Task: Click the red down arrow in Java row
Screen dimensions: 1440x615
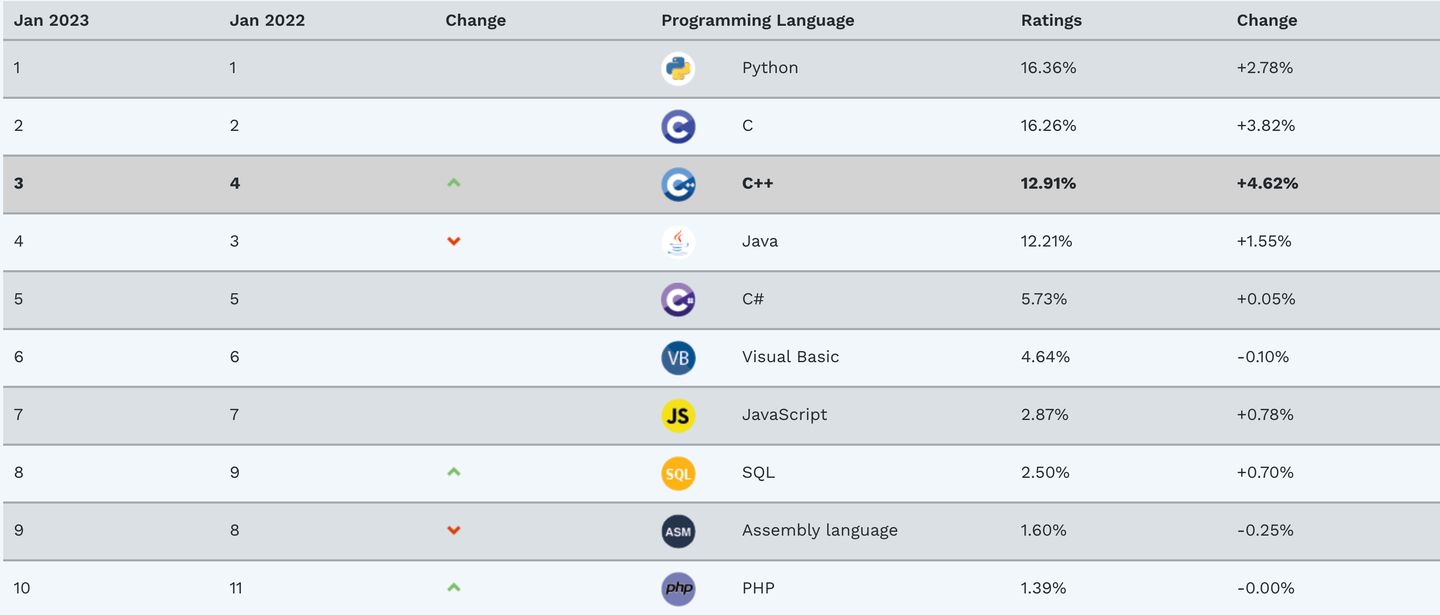Action: [x=454, y=241]
